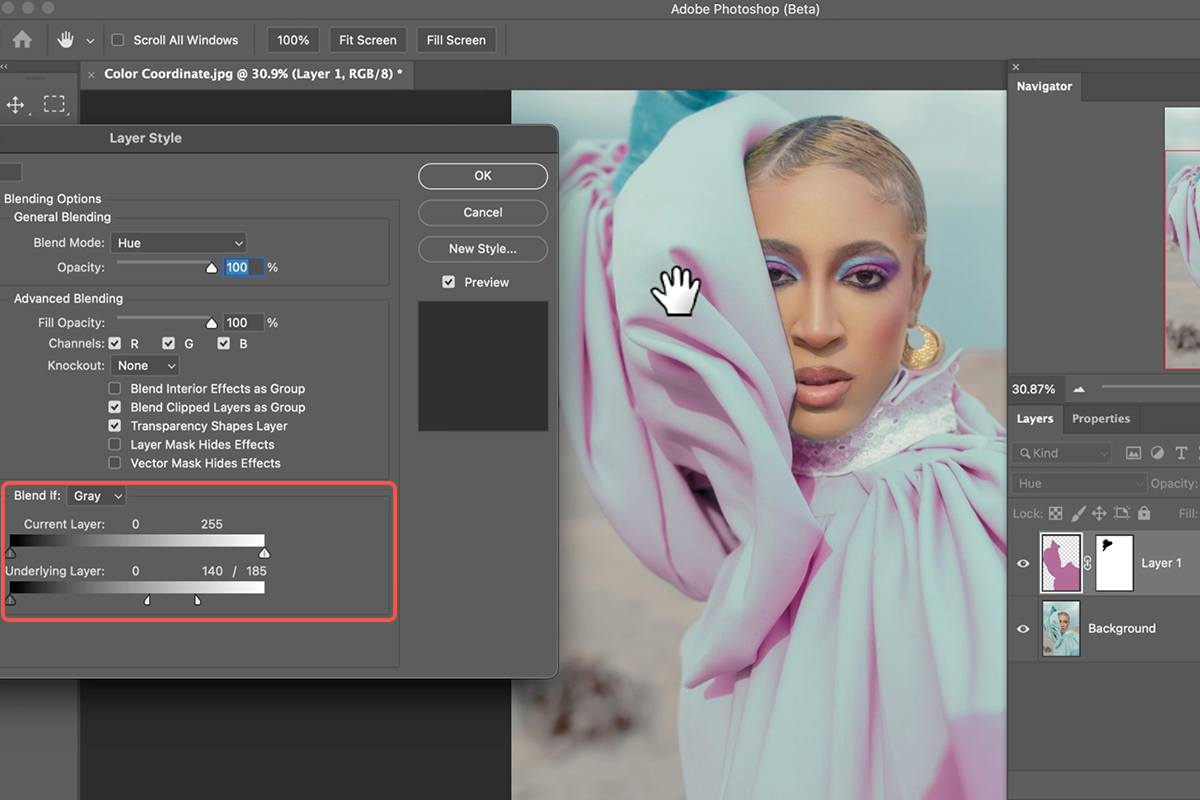Image resolution: width=1200 pixels, height=800 pixels.
Task: Filter layers by adjustment layers icon
Action: click(x=1157, y=453)
